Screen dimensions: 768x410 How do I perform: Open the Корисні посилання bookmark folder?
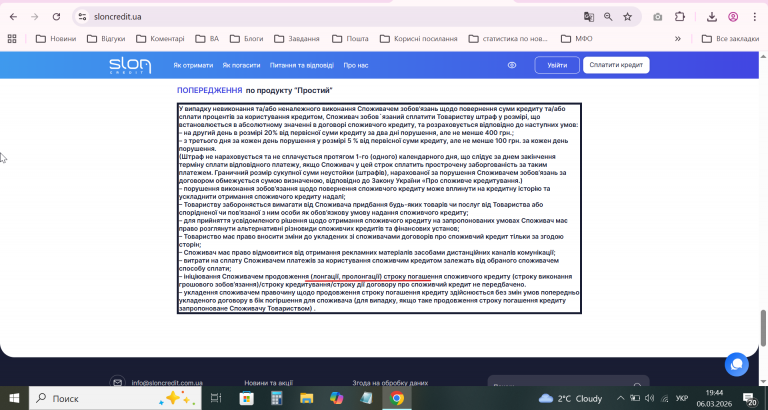click(419, 38)
